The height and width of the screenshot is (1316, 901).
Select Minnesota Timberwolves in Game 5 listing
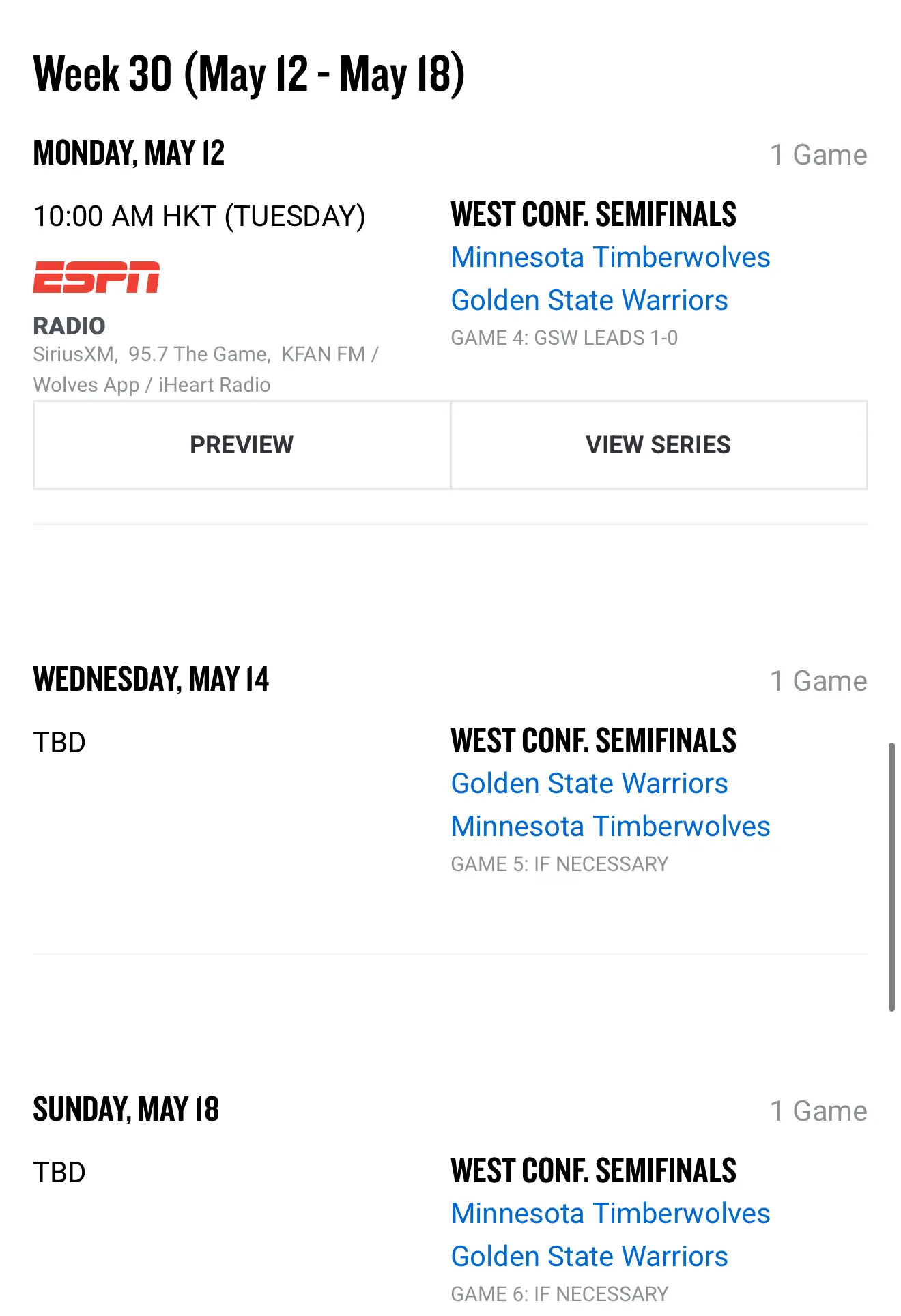click(610, 827)
